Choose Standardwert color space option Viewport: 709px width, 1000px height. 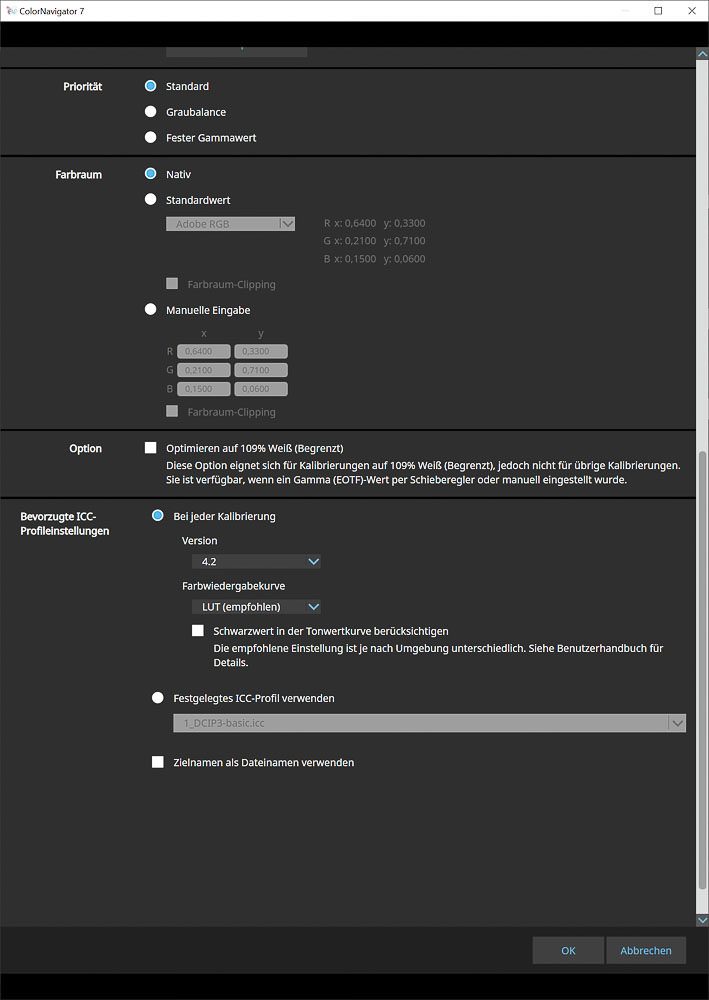click(151, 200)
